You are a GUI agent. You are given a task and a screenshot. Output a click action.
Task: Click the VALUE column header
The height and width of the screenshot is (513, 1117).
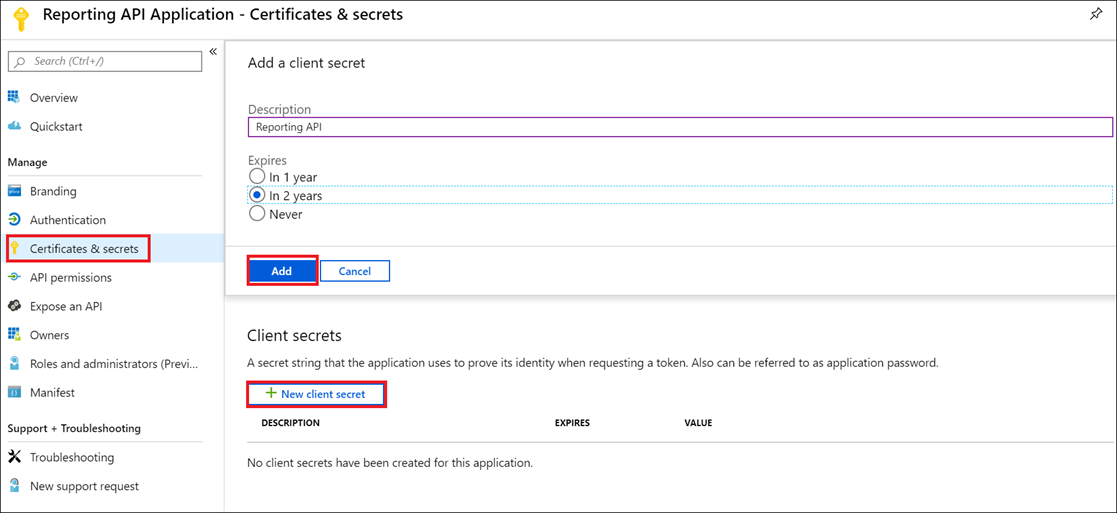[698, 423]
